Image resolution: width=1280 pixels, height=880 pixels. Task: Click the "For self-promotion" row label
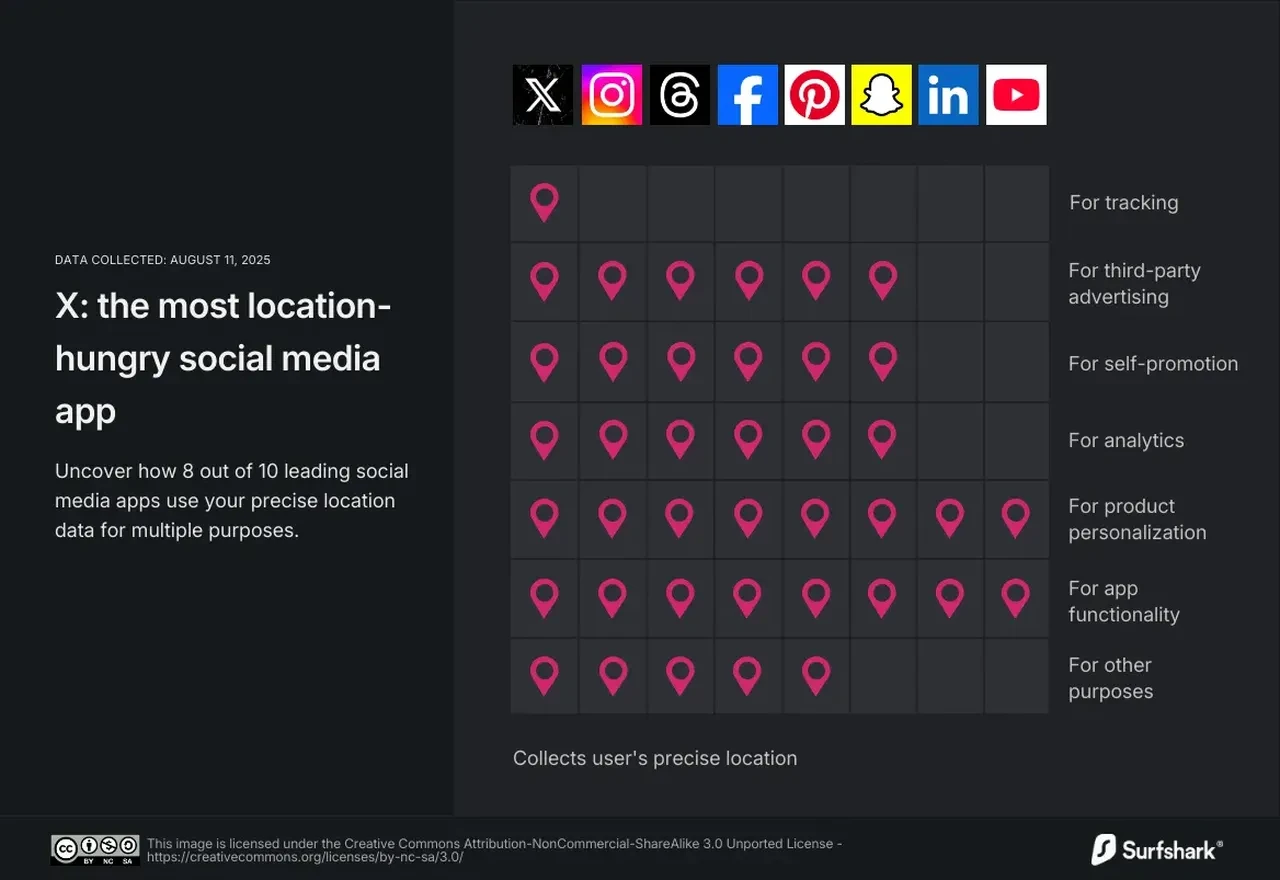click(x=1153, y=364)
